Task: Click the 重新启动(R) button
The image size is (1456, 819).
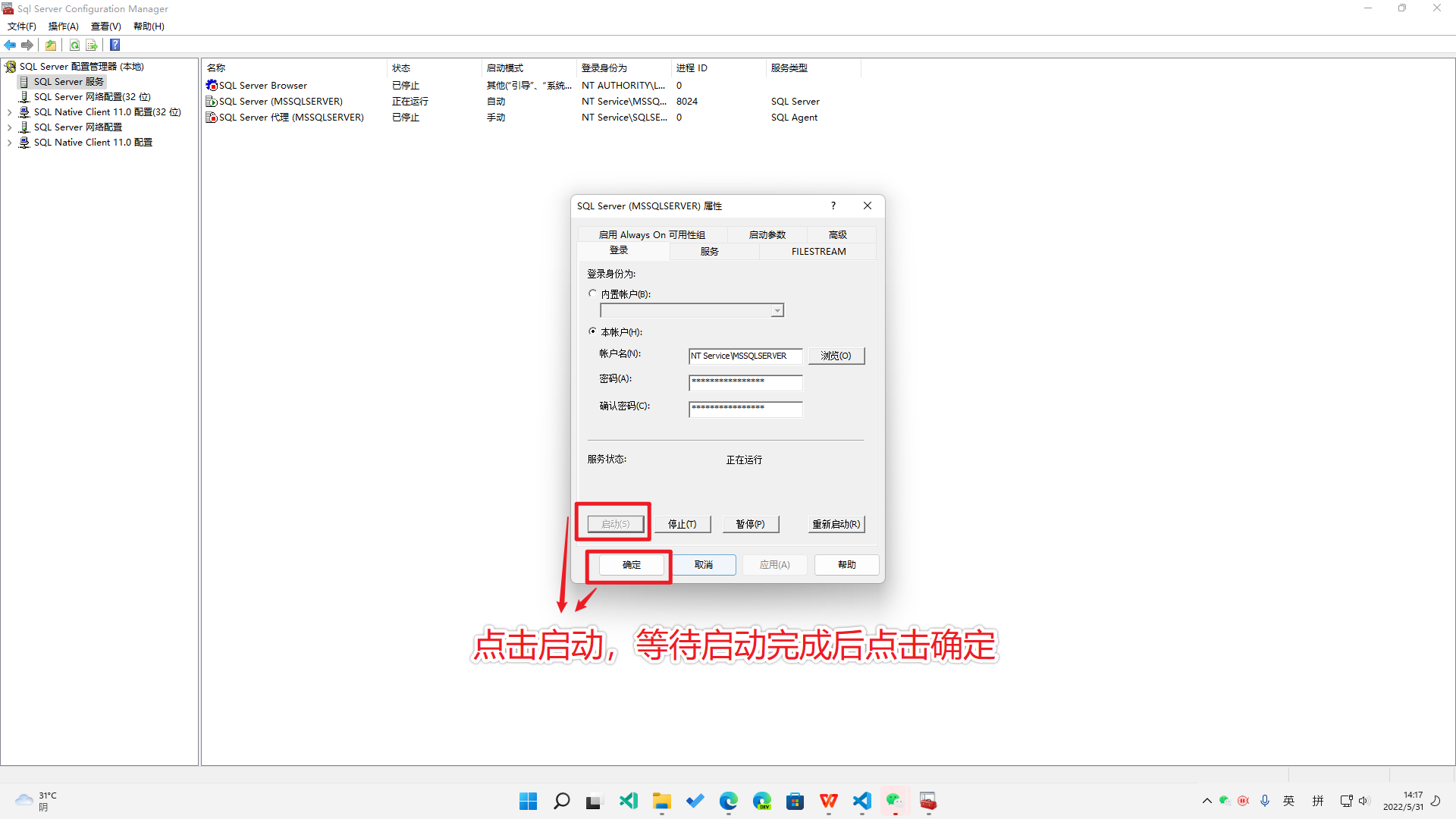Action: [x=836, y=525]
